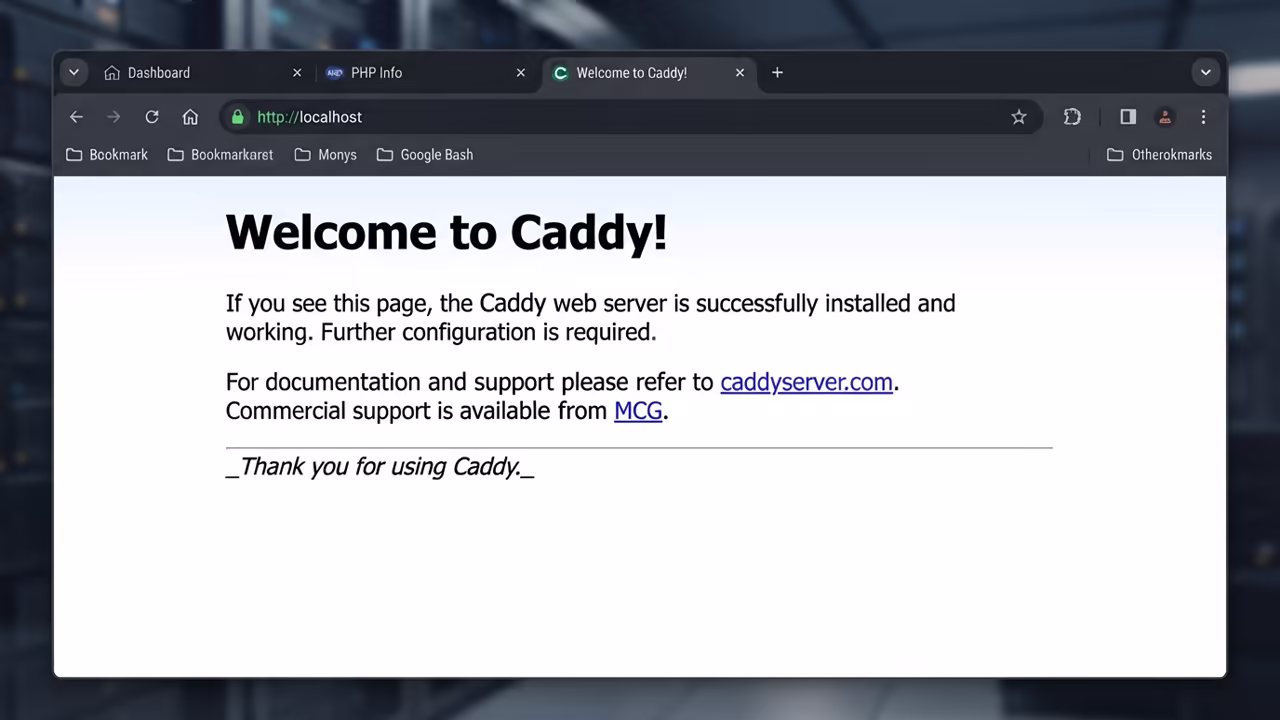Bookmark this page with the star icon
This screenshot has width=1280, height=720.
1019,117
